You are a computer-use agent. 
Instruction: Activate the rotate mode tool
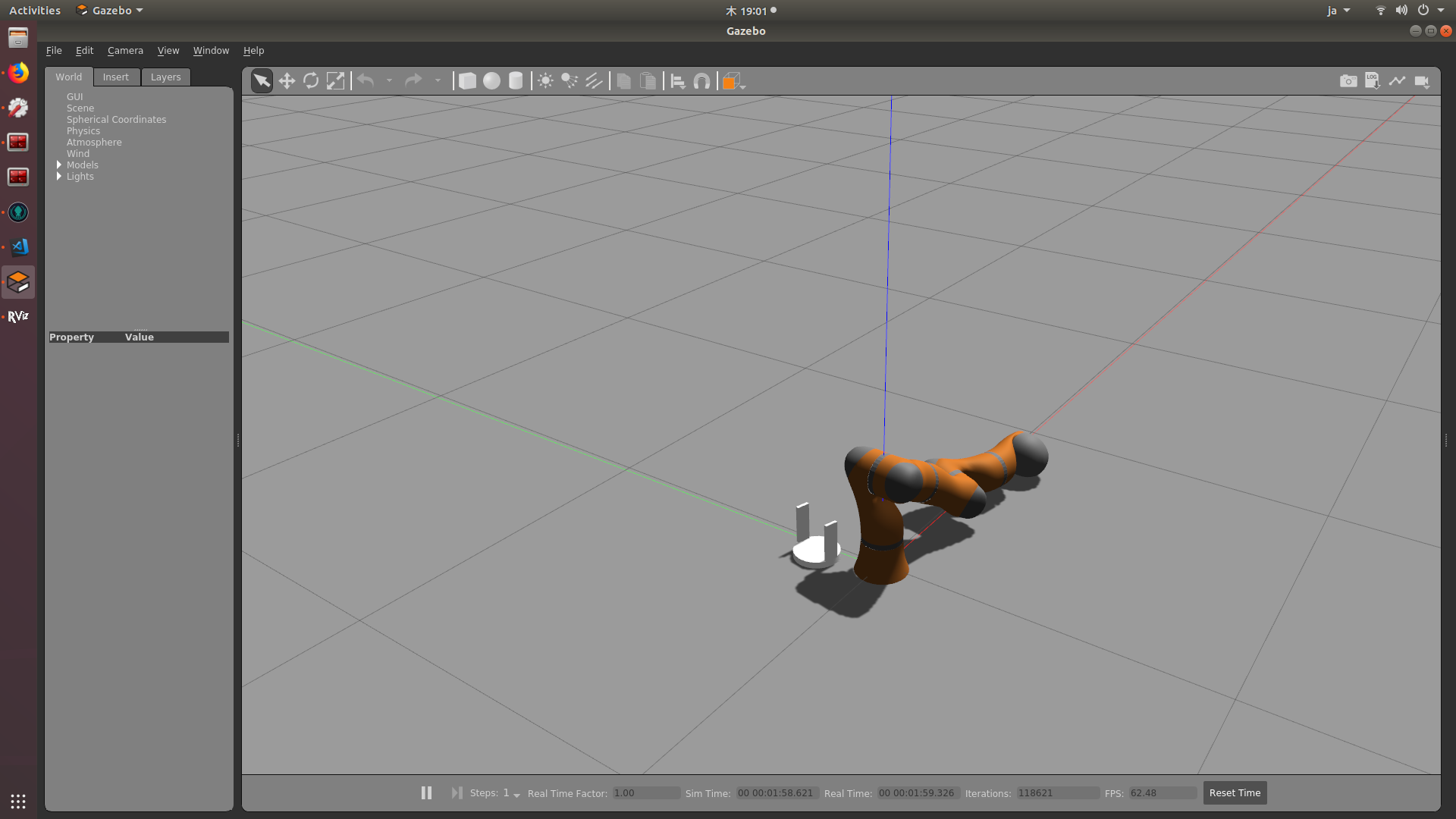[311, 81]
